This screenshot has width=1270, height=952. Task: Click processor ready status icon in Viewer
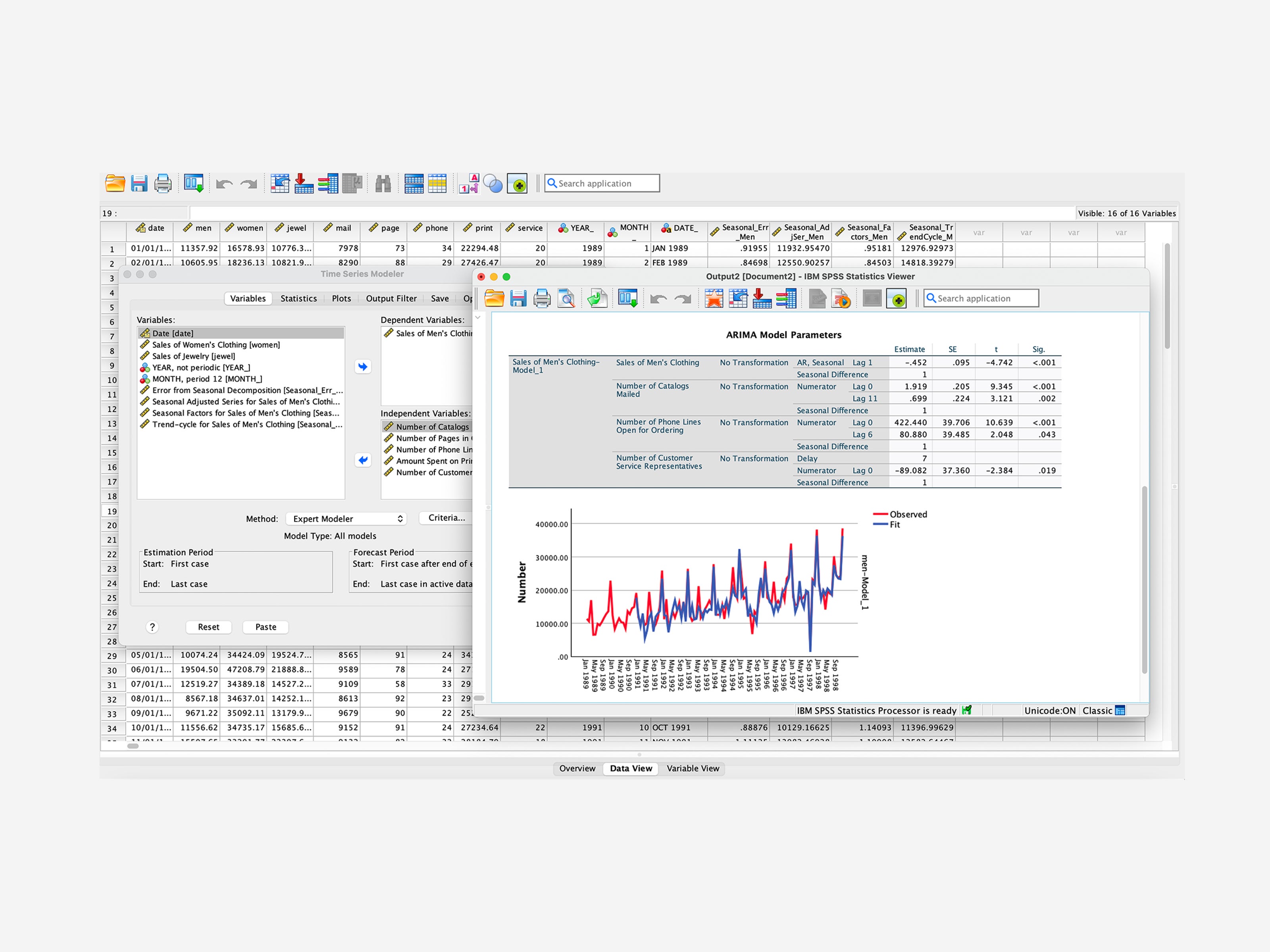point(967,710)
